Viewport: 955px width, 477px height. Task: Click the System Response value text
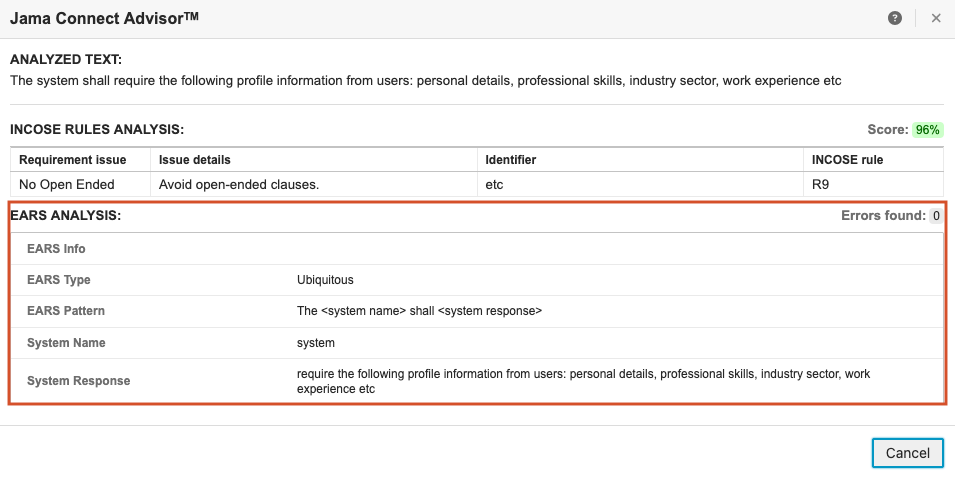pyautogui.click(x=583, y=381)
